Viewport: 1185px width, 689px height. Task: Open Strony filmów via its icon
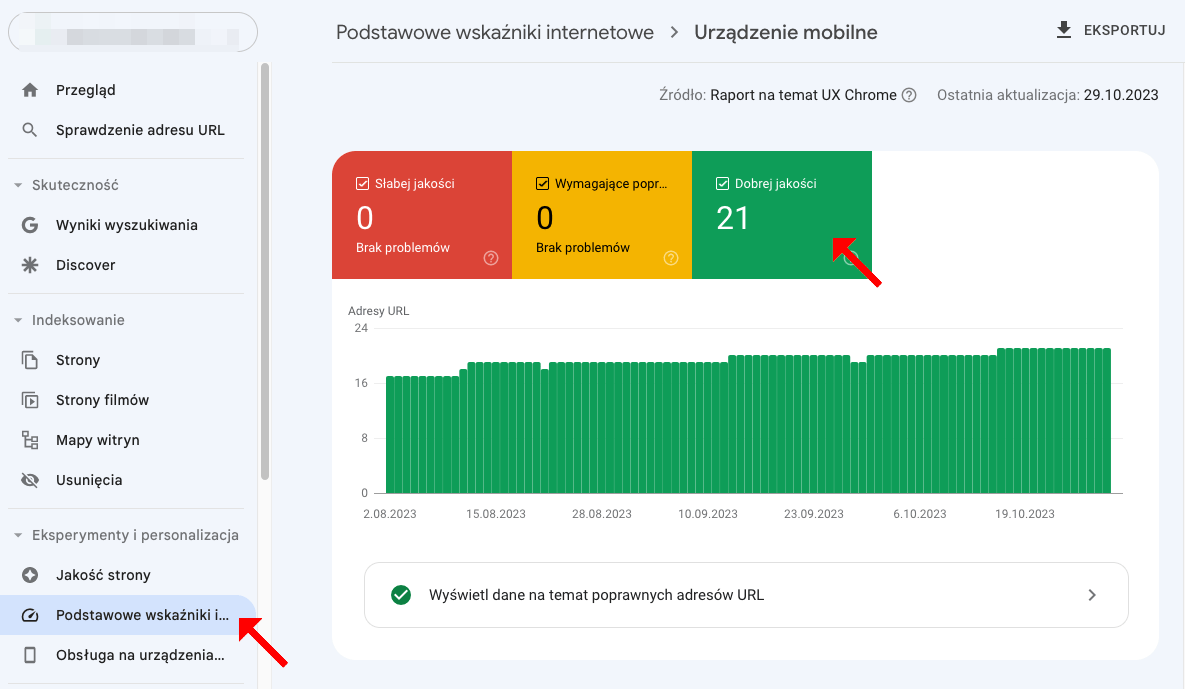click(x=30, y=399)
